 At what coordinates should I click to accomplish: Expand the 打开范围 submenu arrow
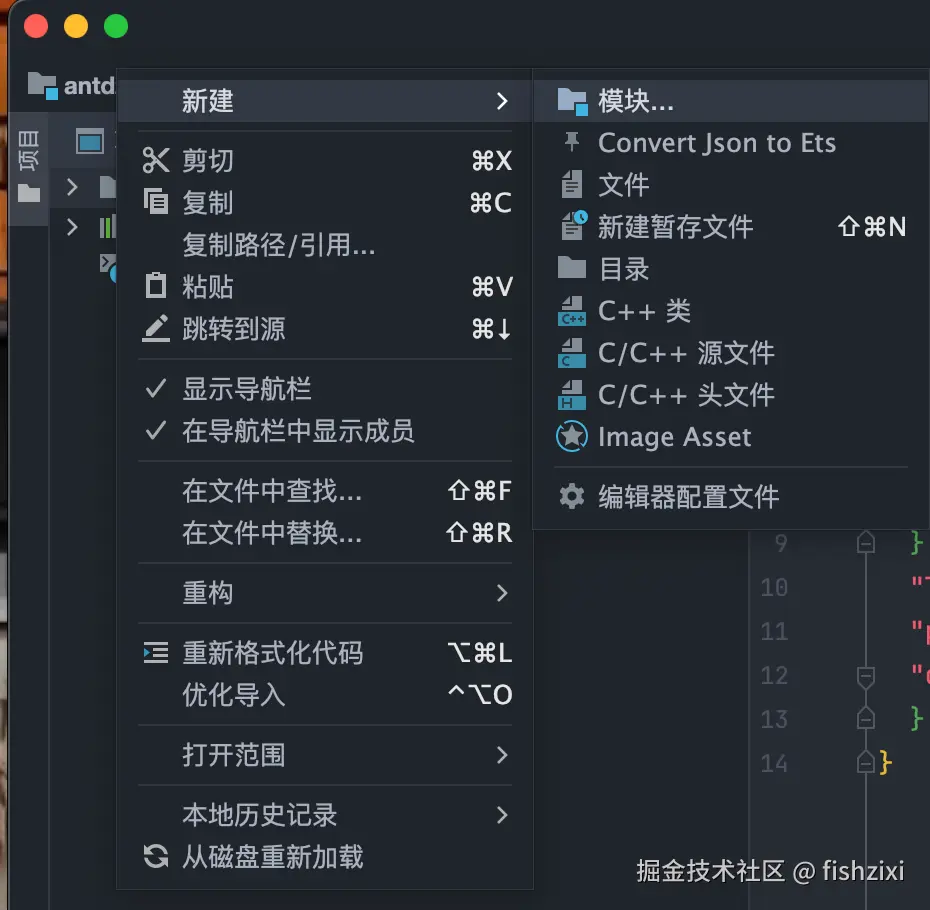[502, 755]
